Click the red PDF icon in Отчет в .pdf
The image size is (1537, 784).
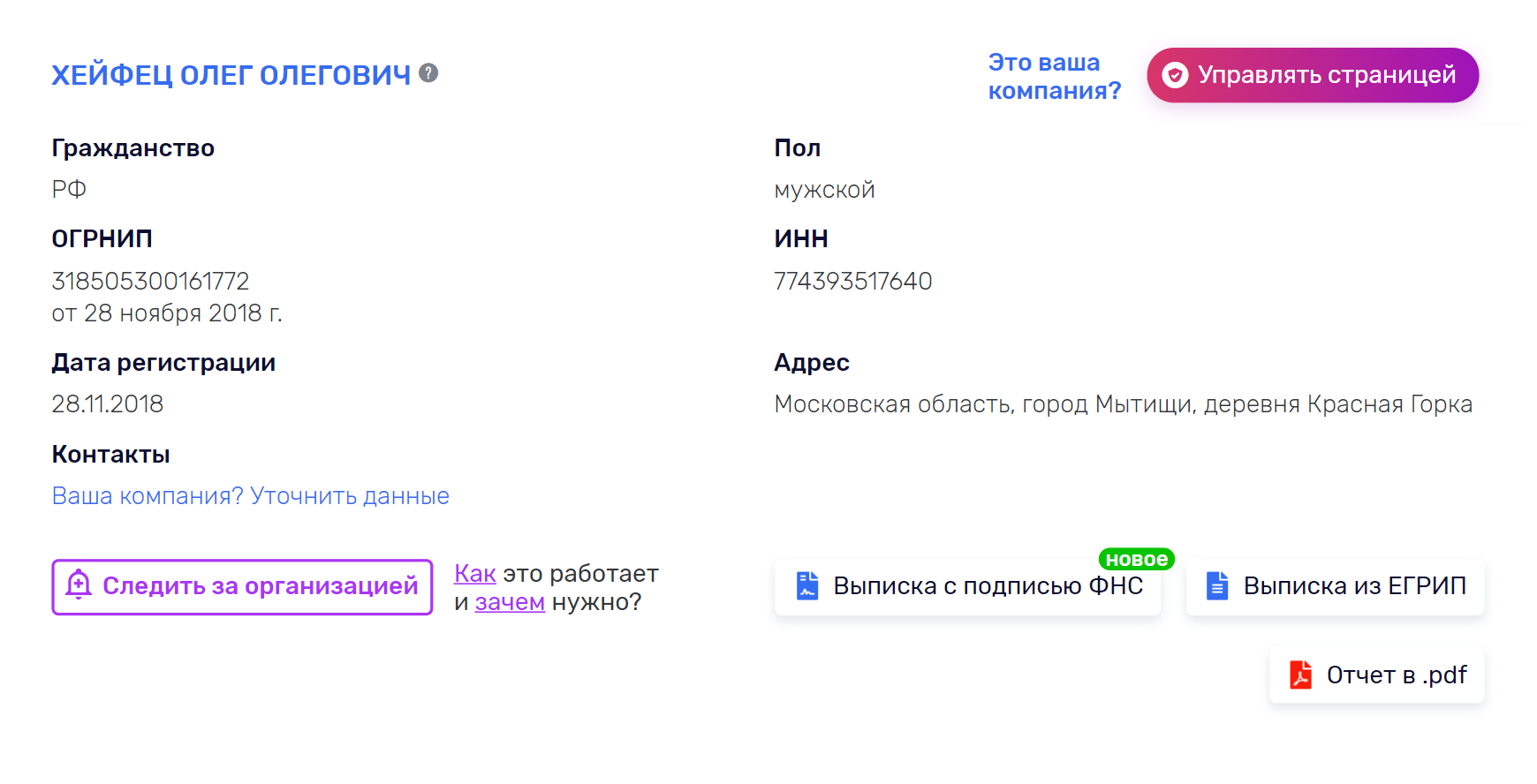(1300, 675)
